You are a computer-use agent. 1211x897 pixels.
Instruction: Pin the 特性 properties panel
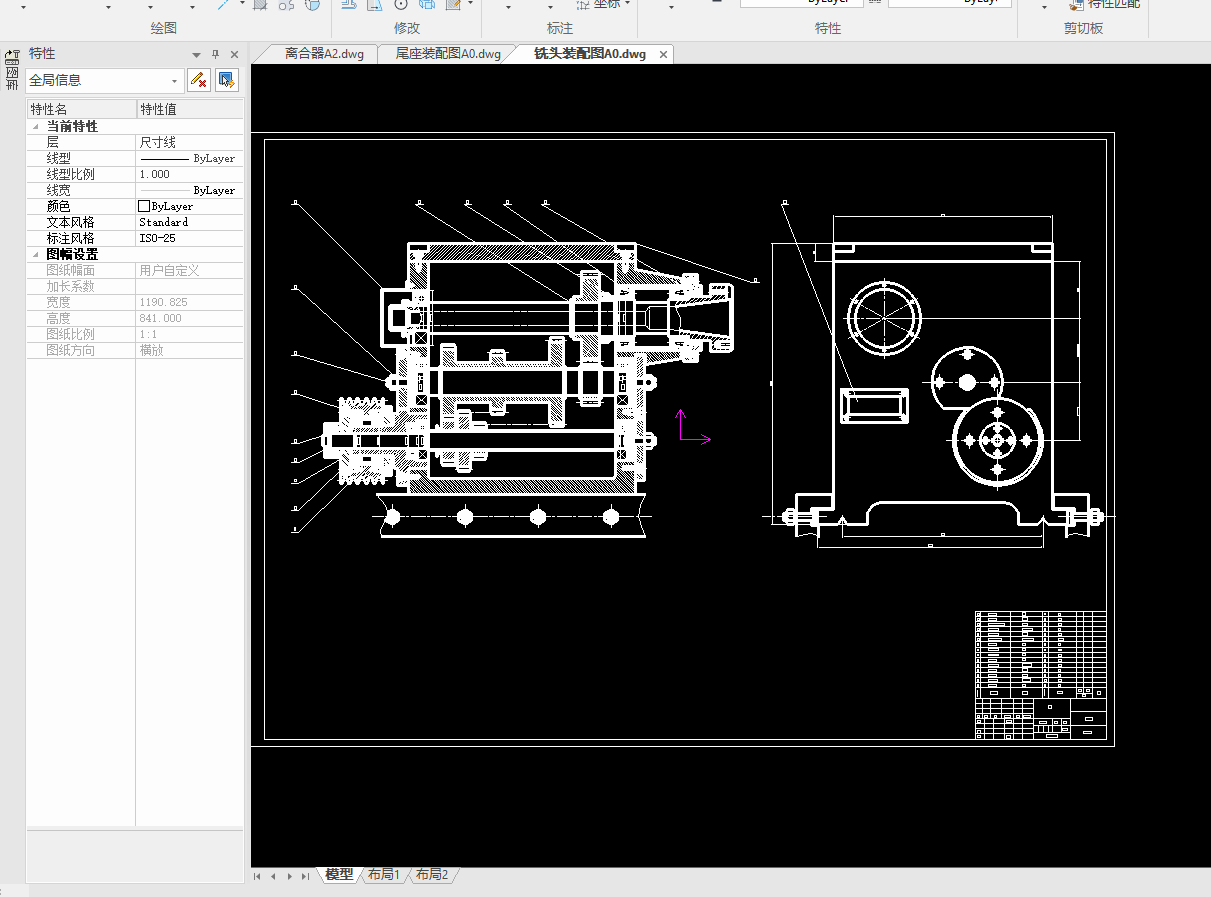click(215, 55)
